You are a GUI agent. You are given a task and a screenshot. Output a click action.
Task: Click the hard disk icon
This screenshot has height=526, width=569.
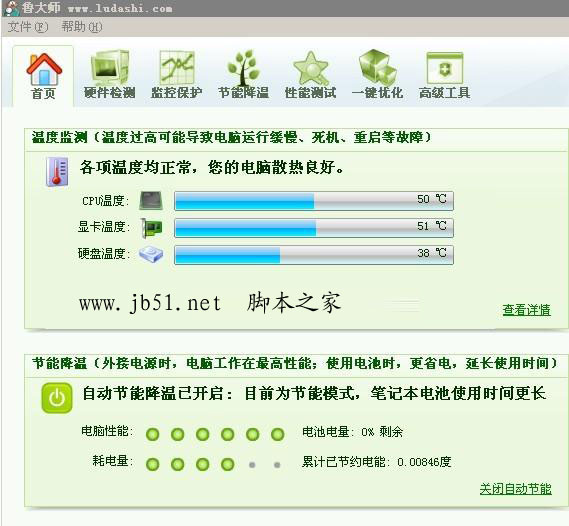coord(151,254)
